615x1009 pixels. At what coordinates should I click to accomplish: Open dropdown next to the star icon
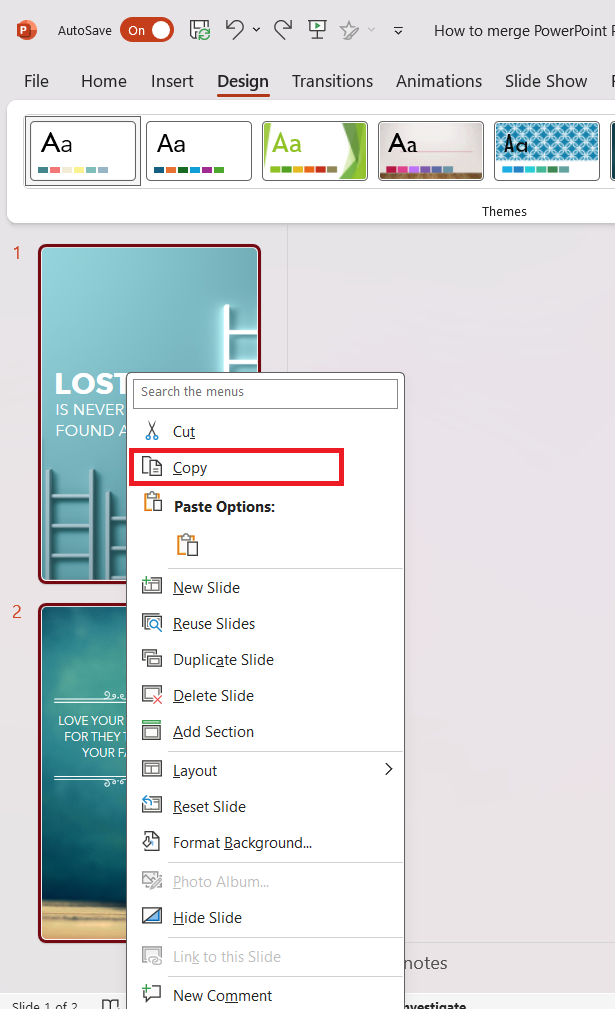(371, 30)
